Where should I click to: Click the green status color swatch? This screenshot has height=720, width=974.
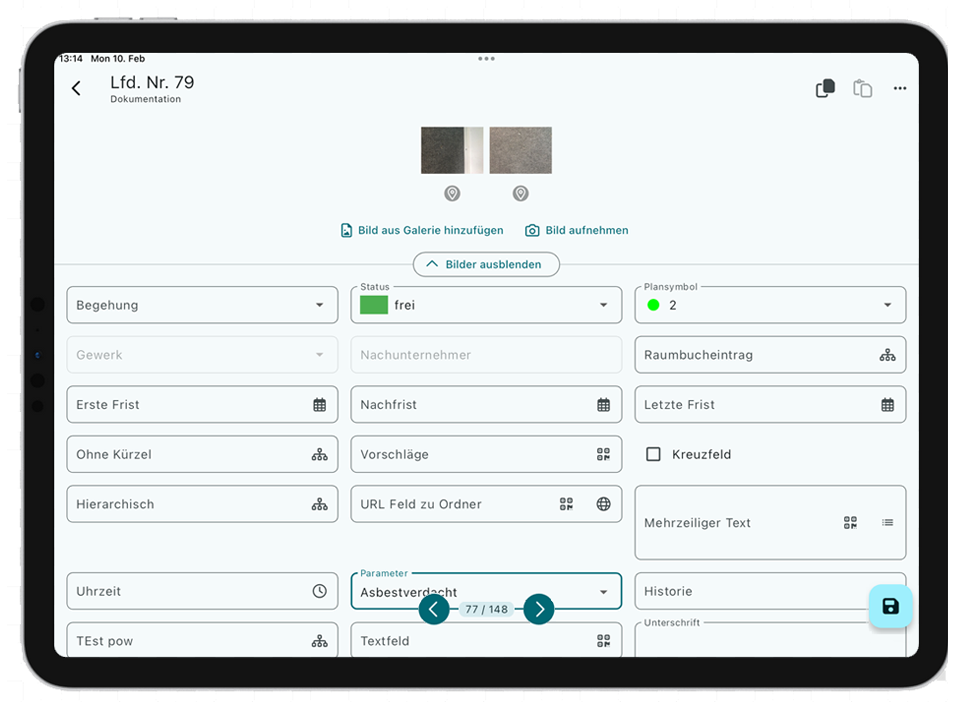pyautogui.click(x=374, y=305)
